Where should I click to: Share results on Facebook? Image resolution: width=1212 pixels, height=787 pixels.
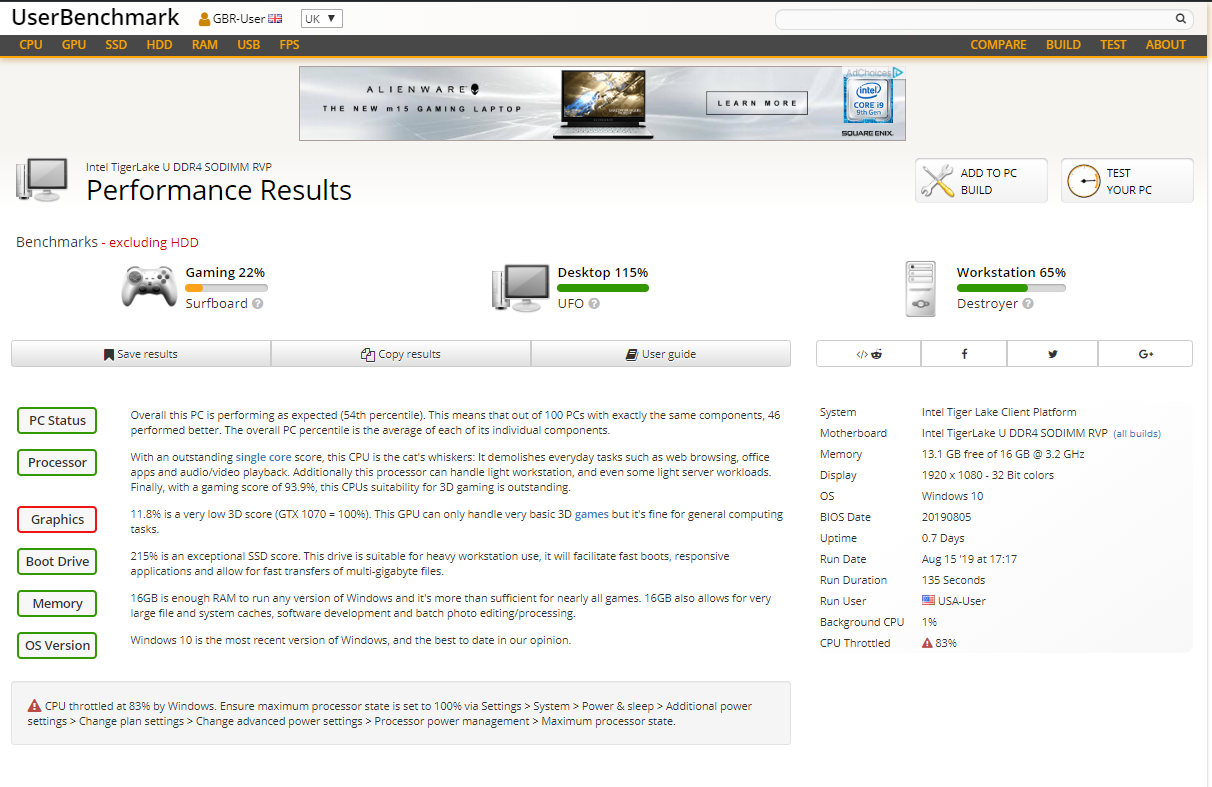coord(964,354)
